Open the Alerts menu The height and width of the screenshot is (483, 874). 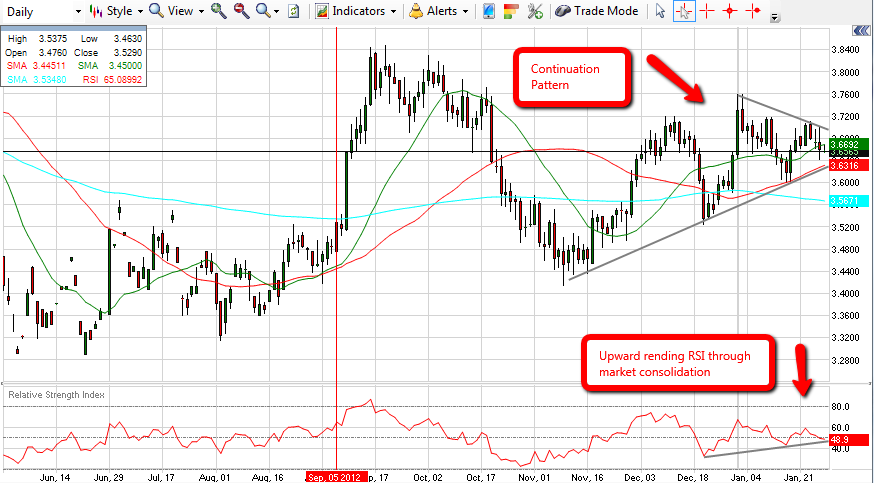tap(440, 12)
